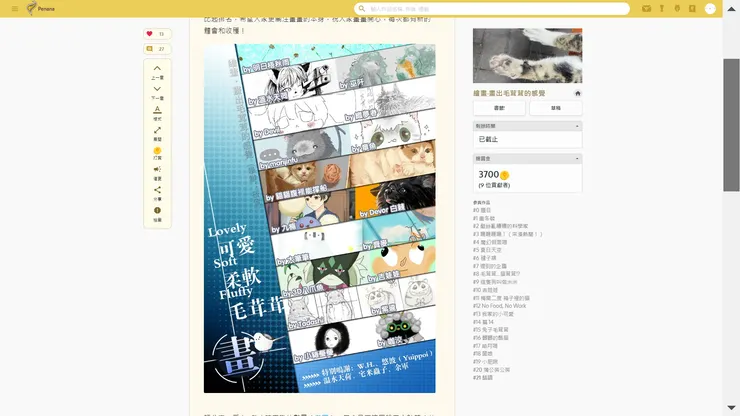
Task: Click the magnifier search icon
Action: (x=362, y=8)
